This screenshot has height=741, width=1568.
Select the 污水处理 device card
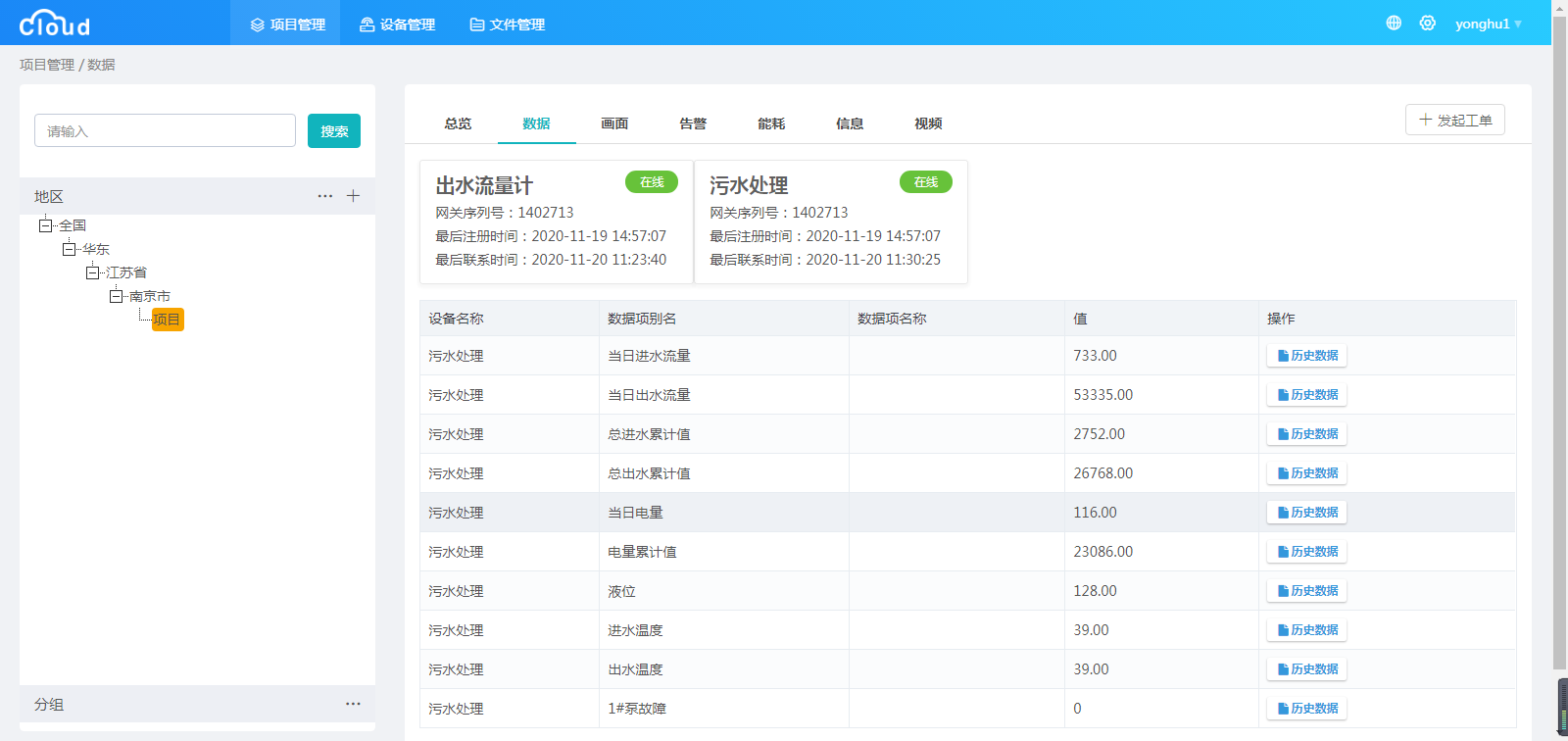click(831, 222)
